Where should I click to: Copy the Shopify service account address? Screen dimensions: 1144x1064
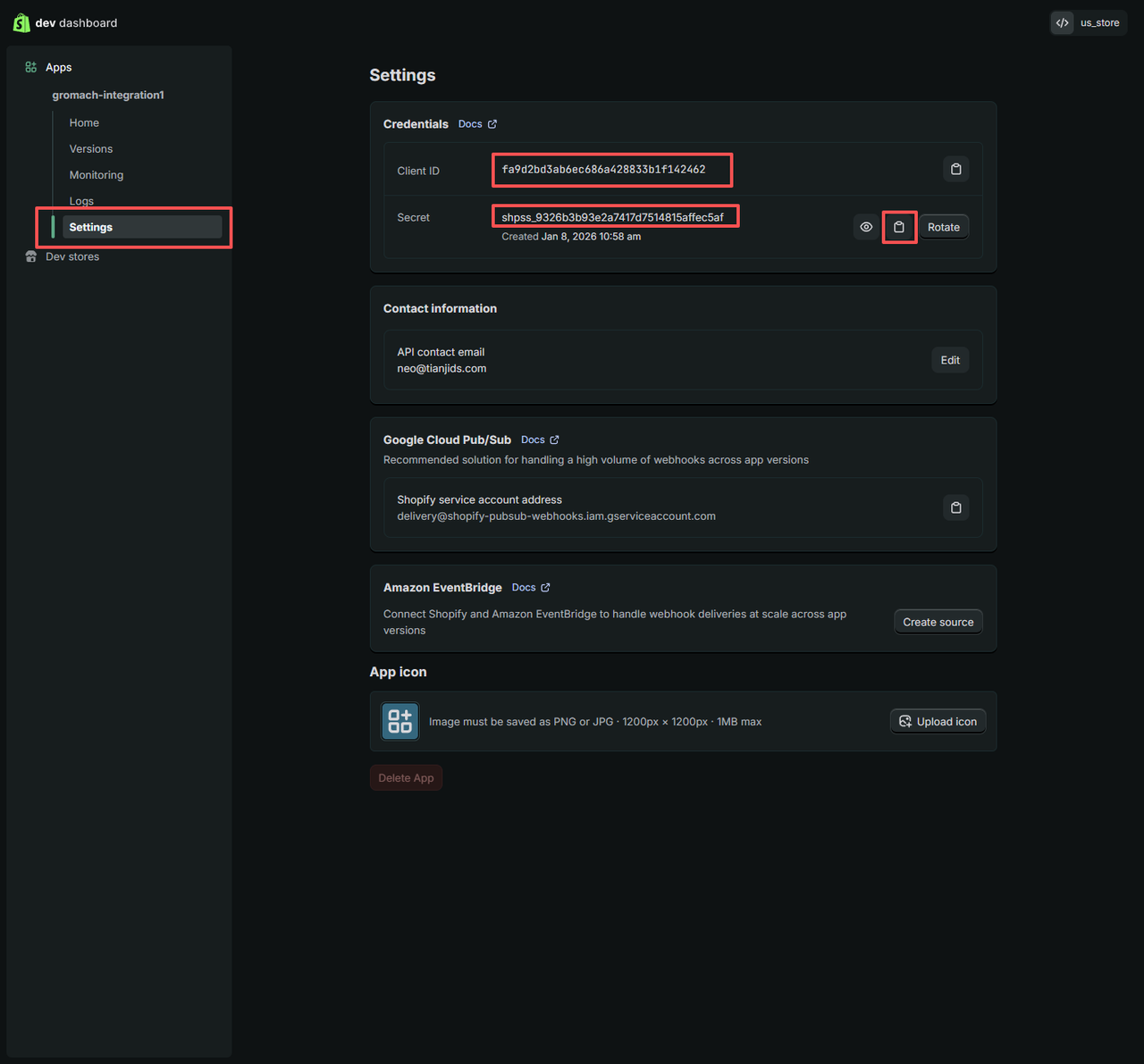(x=955, y=507)
